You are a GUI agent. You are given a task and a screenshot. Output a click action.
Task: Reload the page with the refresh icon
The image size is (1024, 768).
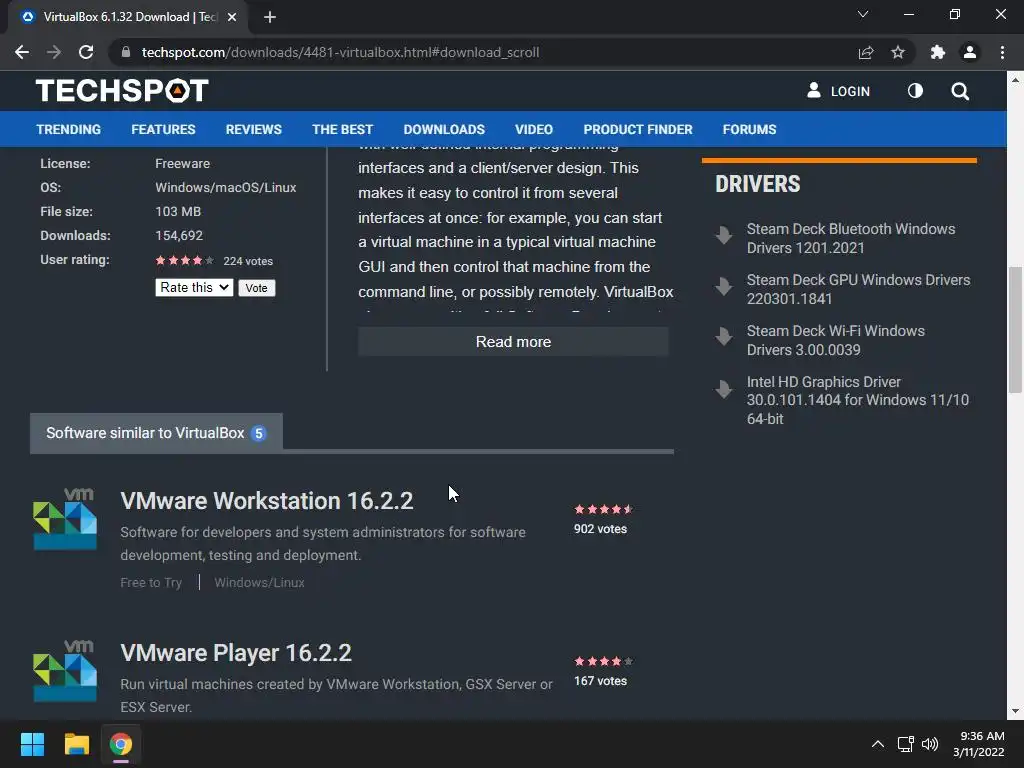tap(86, 52)
